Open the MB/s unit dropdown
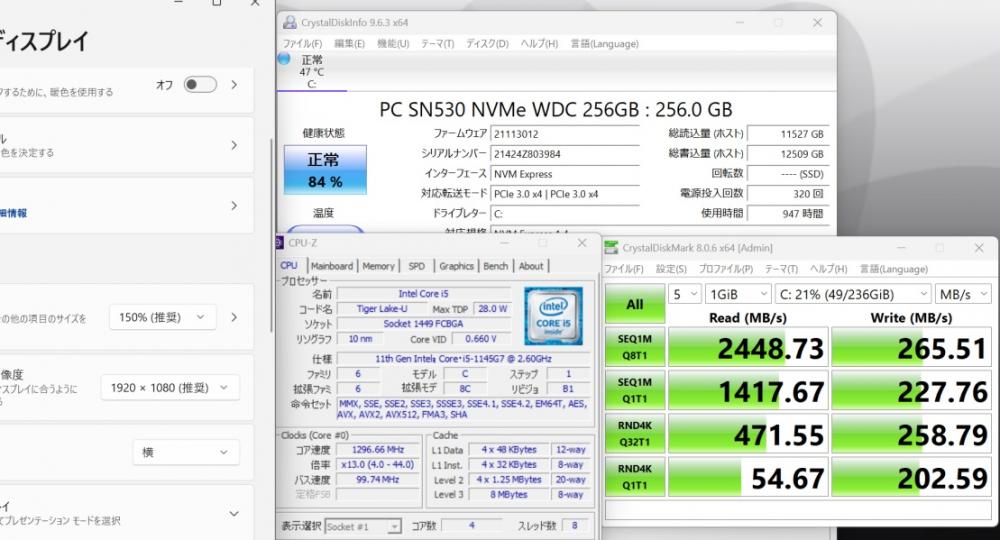1000x540 pixels. click(963, 295)
